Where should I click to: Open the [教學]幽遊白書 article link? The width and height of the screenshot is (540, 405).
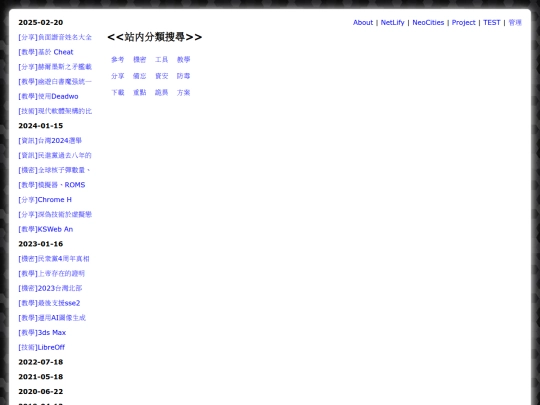coord(55,82)
